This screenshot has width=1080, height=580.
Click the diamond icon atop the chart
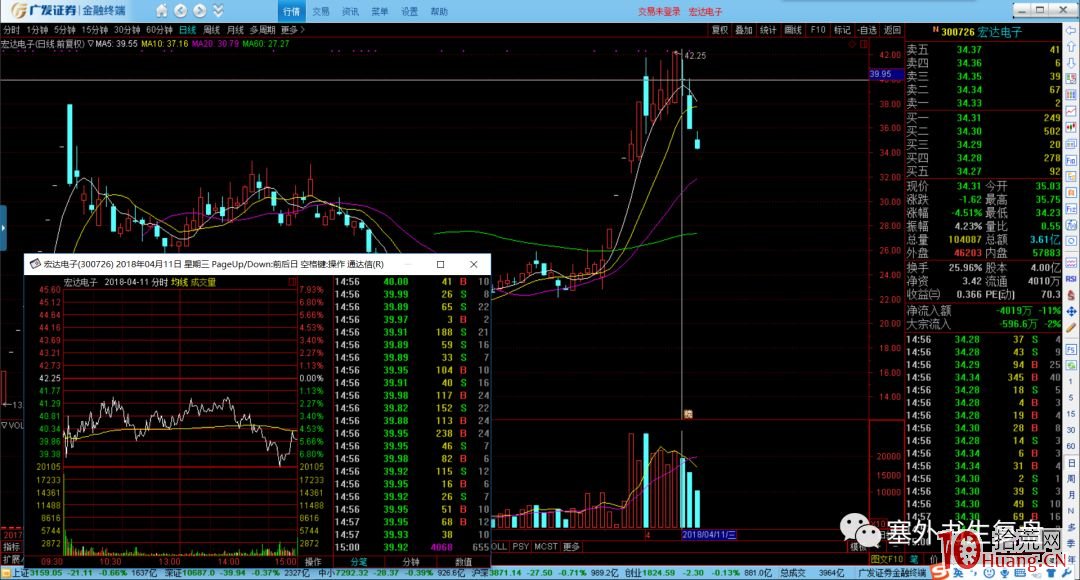852,44
